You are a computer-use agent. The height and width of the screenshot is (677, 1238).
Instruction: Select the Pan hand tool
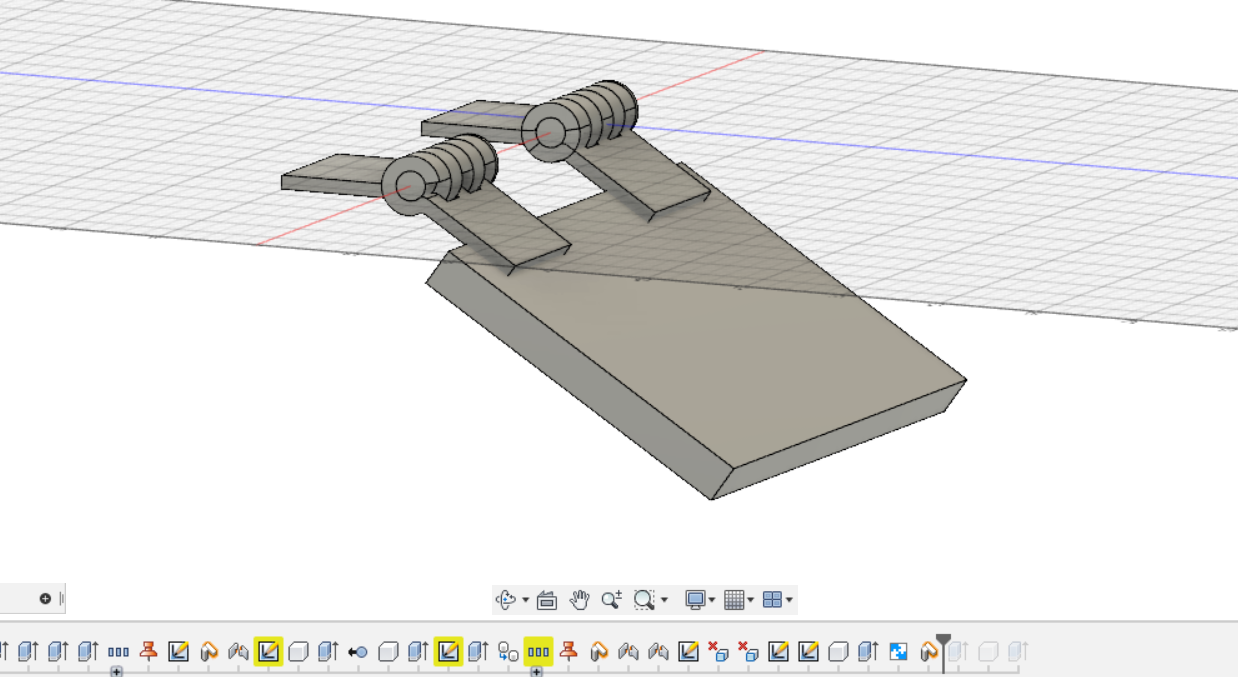(x=579, y=600)
